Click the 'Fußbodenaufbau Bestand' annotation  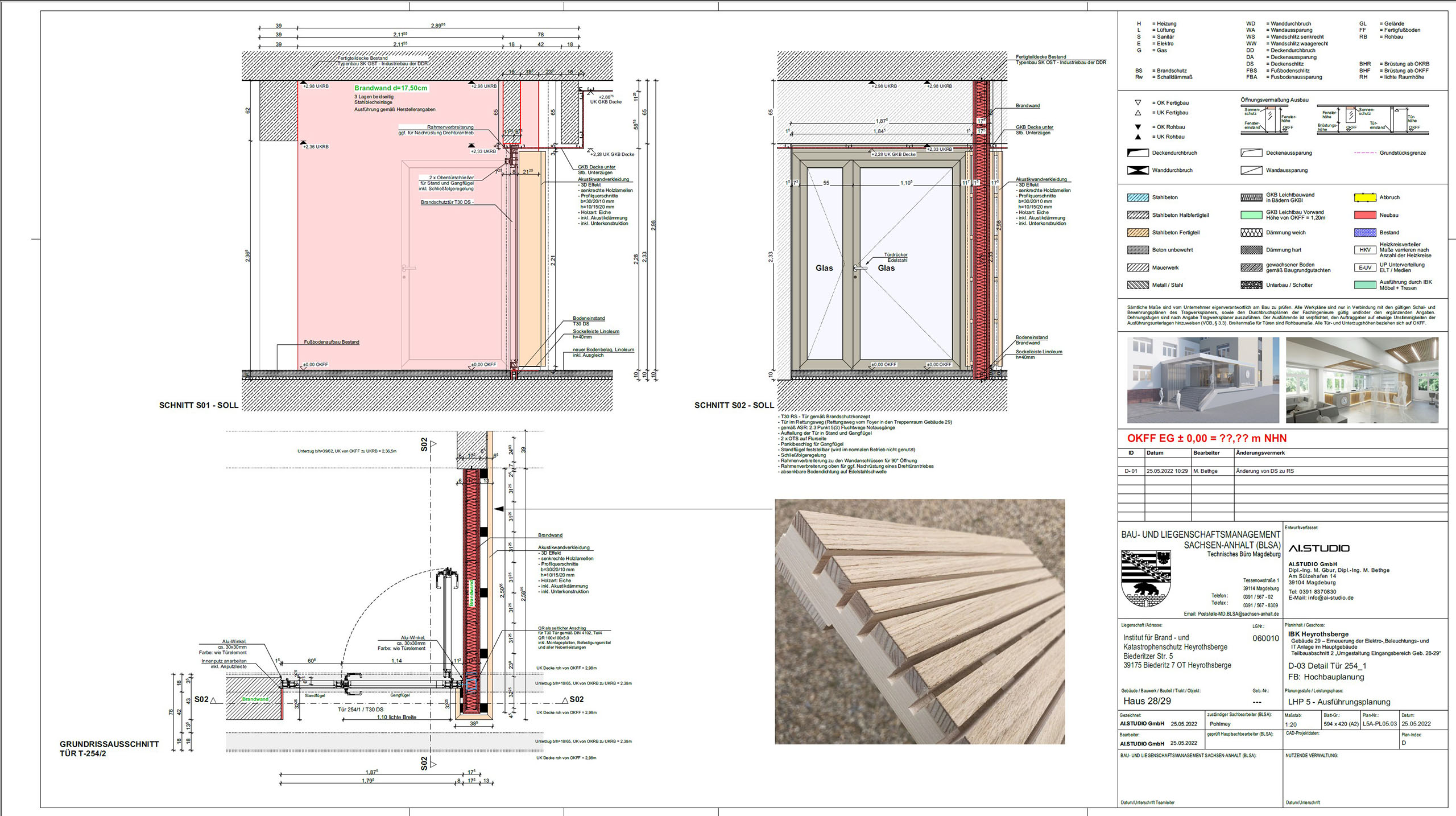click(332, 342)
